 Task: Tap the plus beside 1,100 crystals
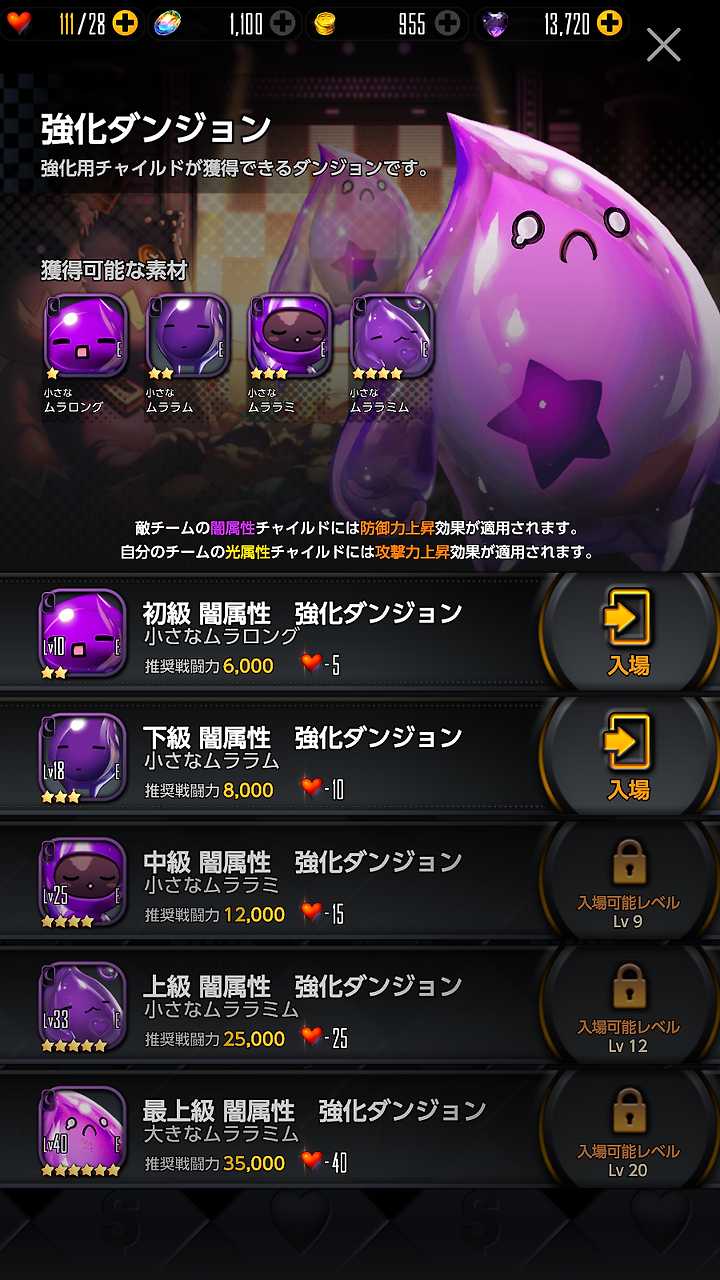pos(283,23)
